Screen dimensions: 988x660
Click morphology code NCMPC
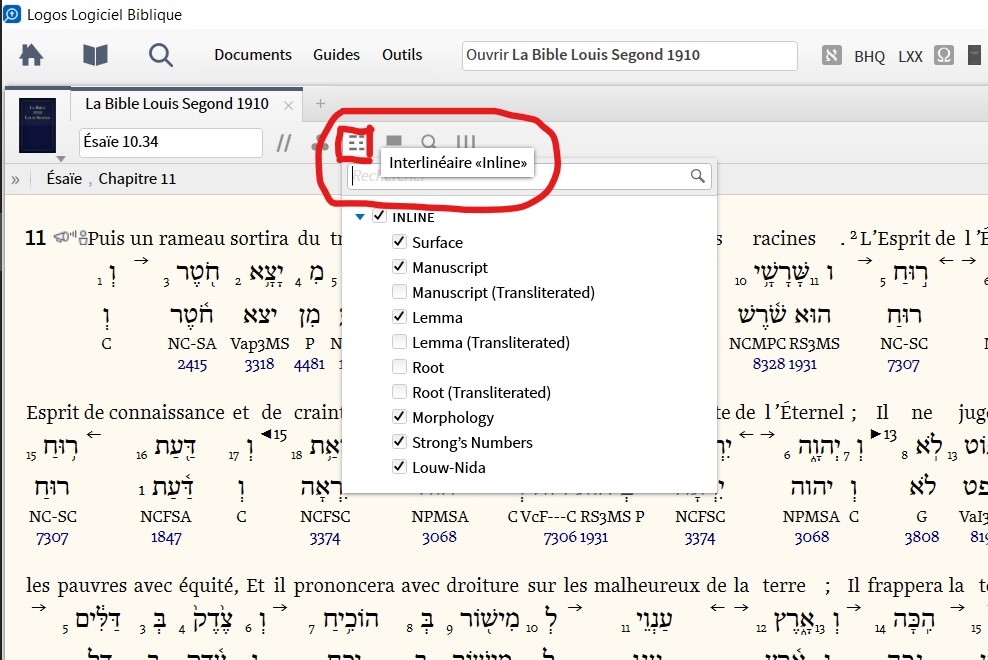click(x=758, y=344)
